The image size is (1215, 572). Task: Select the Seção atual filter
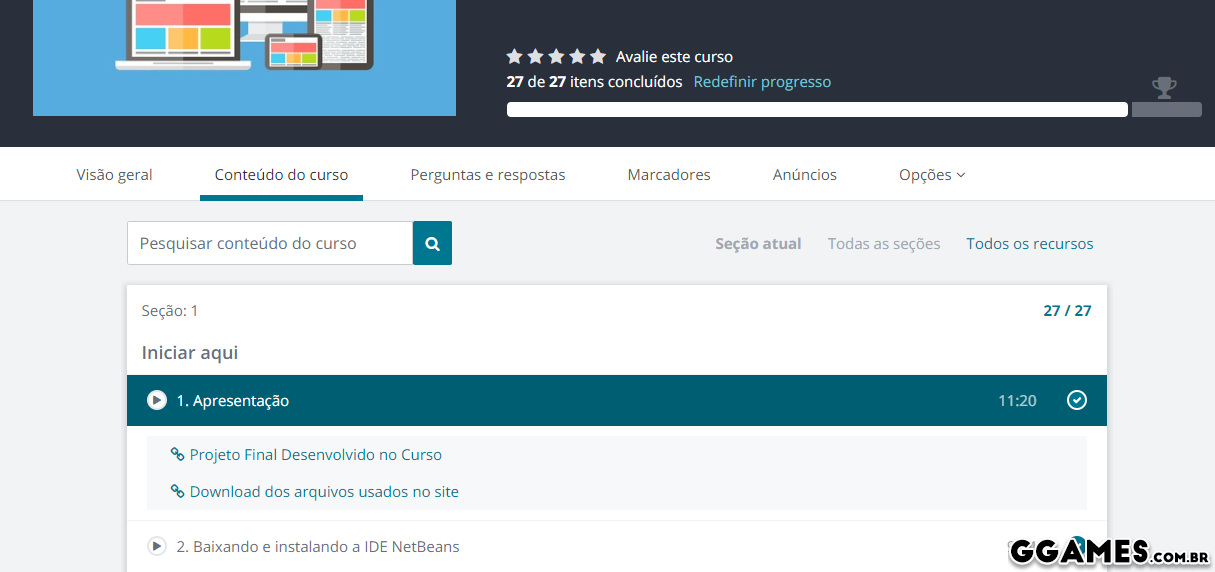pos(758,243)
